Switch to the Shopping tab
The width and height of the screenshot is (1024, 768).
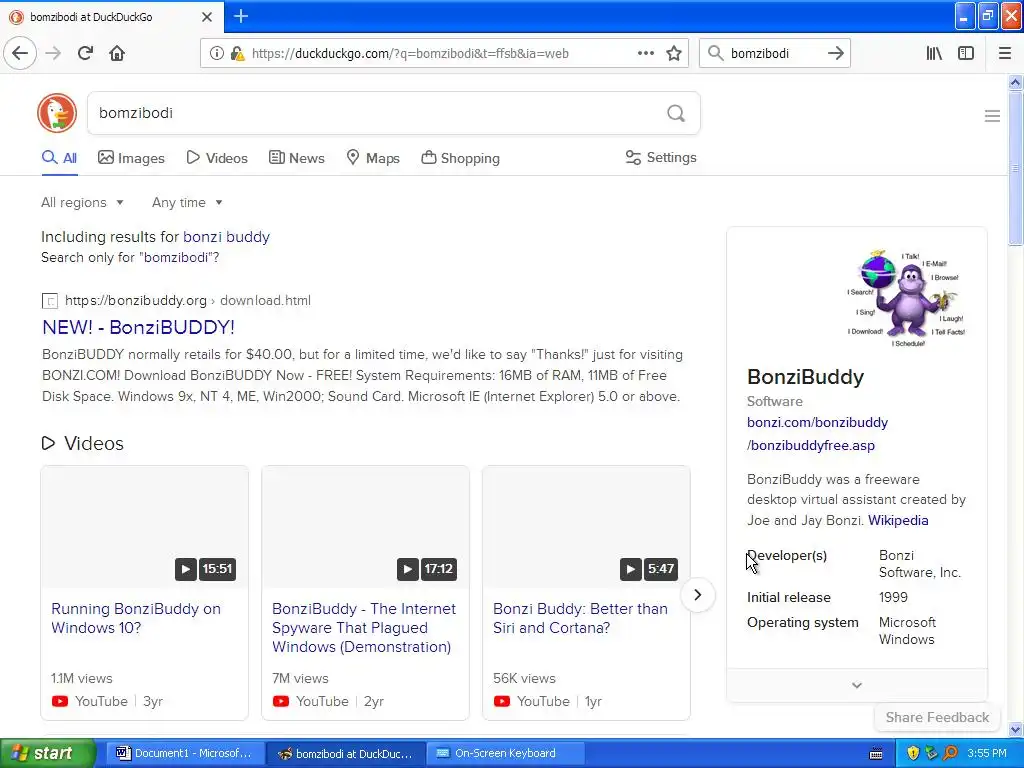pos(460,158)
